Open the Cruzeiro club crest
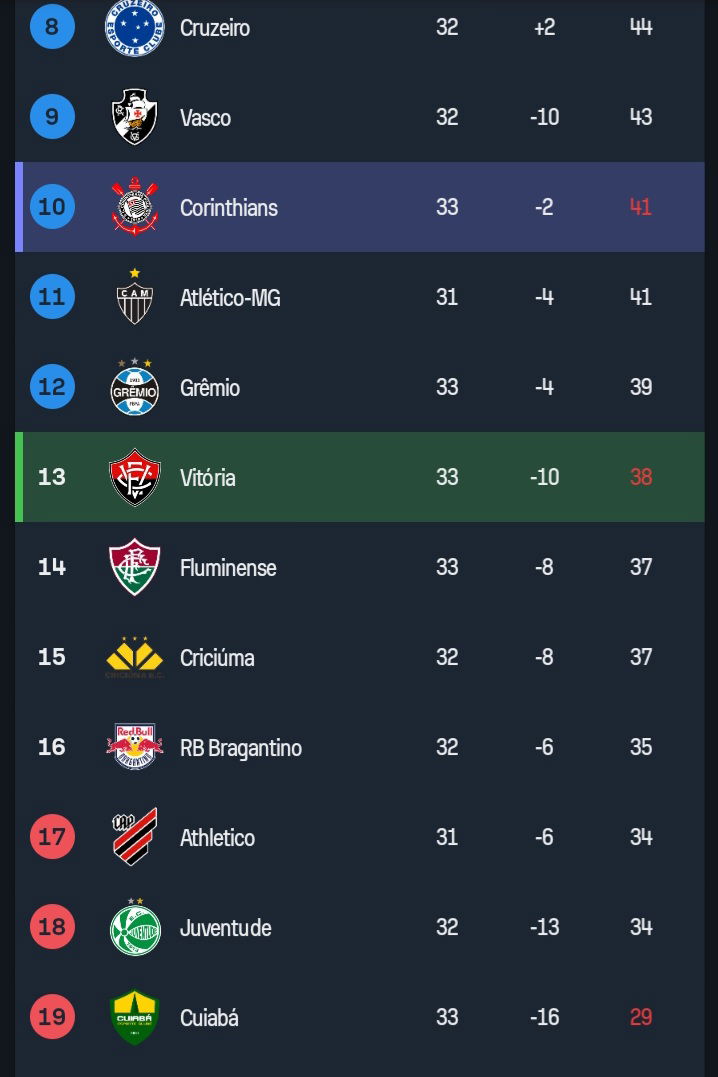 coord(135,27)
